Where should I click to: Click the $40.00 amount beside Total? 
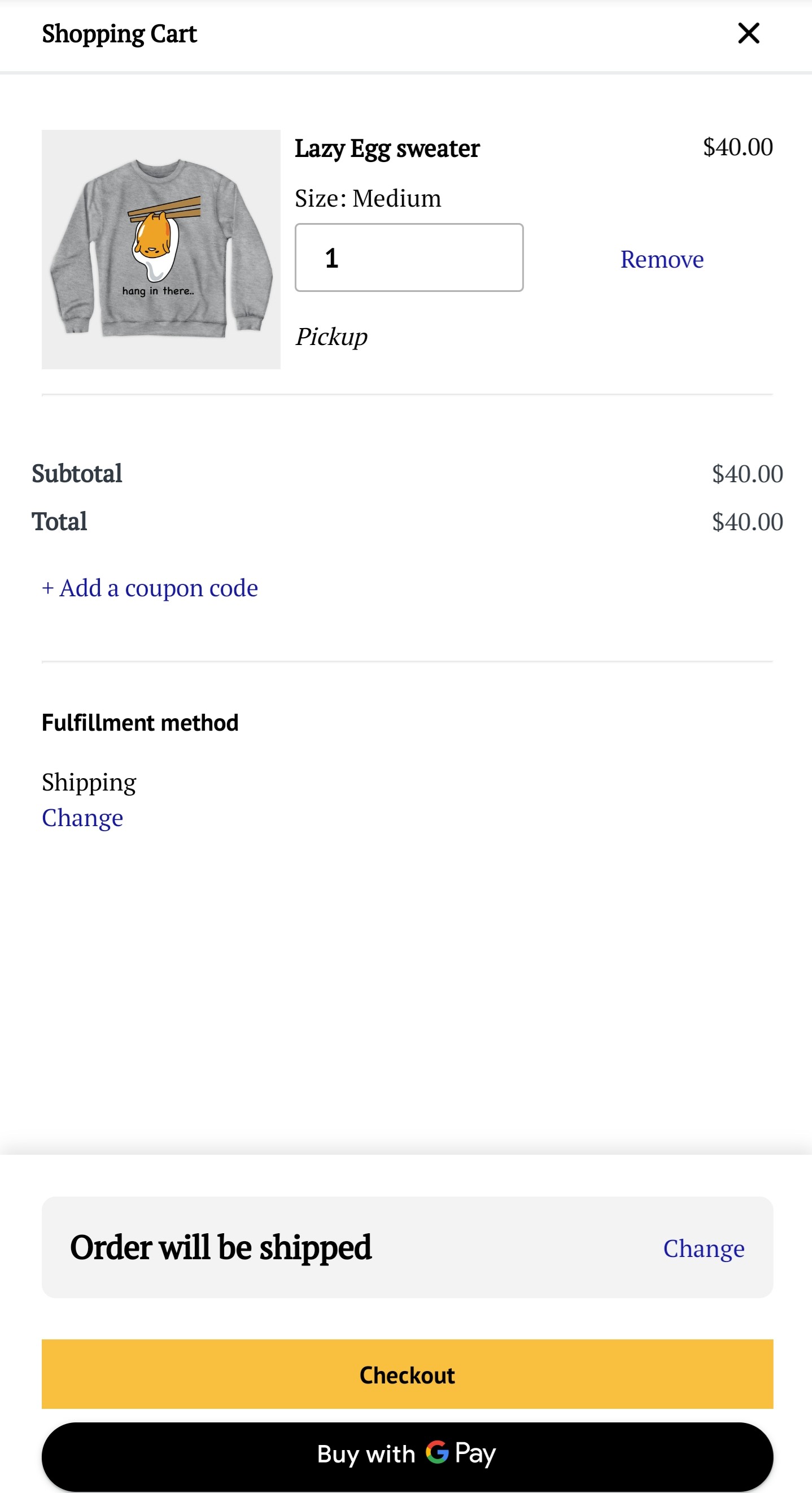[x=746, y=522]
